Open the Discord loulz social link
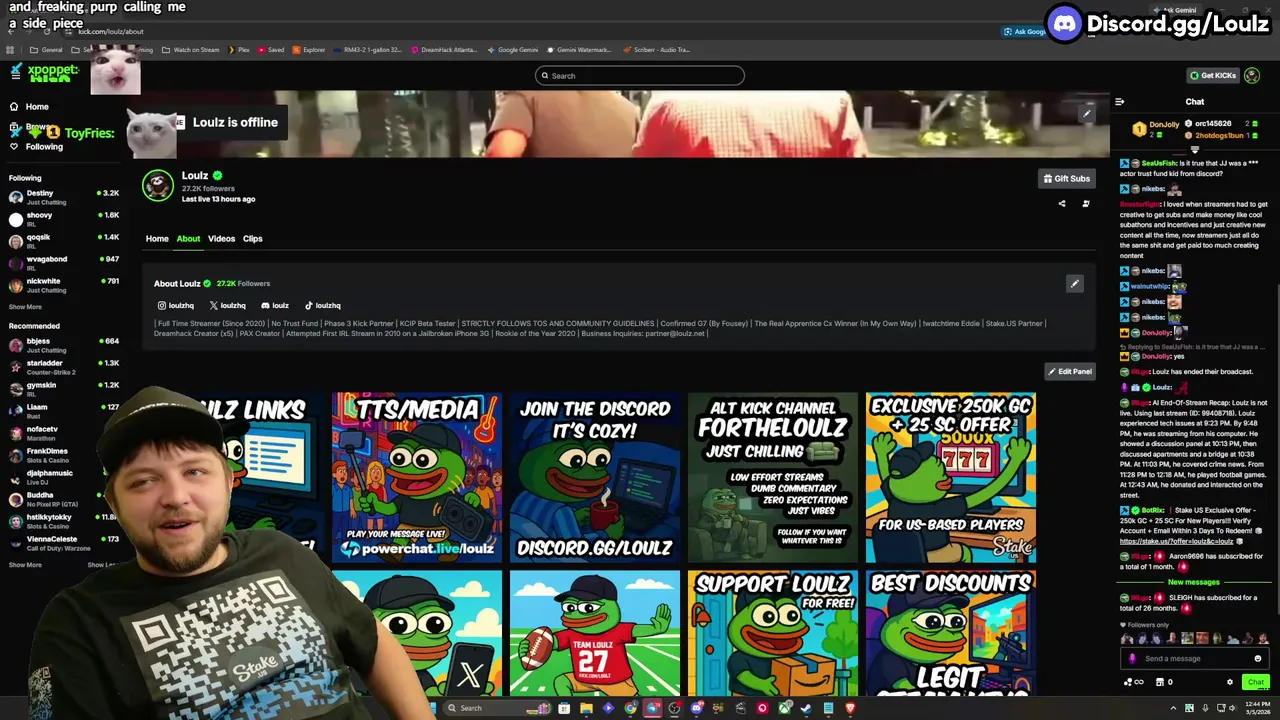 point(275,305)
